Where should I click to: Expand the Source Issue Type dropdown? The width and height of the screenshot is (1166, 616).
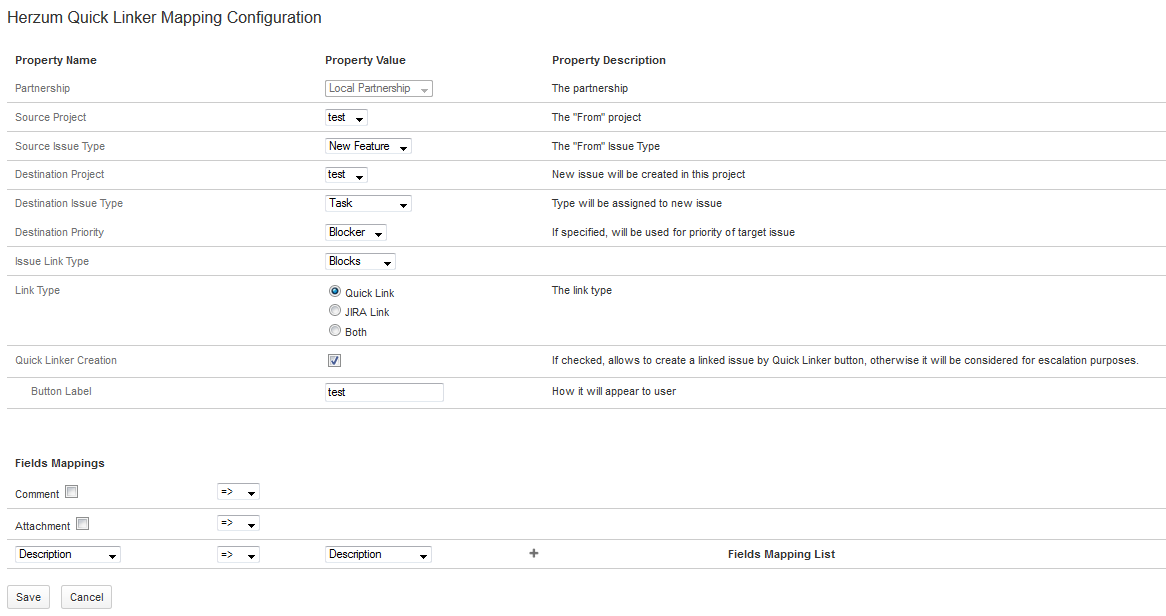tap(368, 147)
